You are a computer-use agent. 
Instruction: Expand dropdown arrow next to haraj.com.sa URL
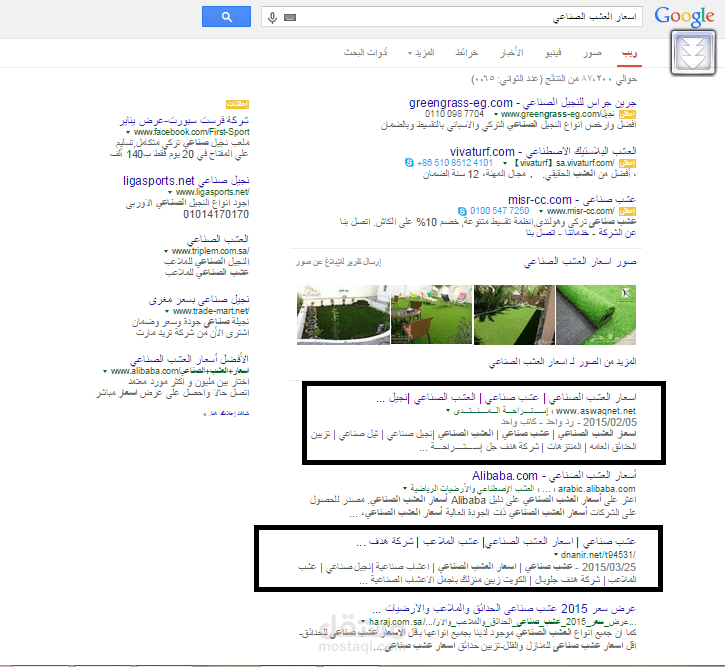[x=363, y=622]
